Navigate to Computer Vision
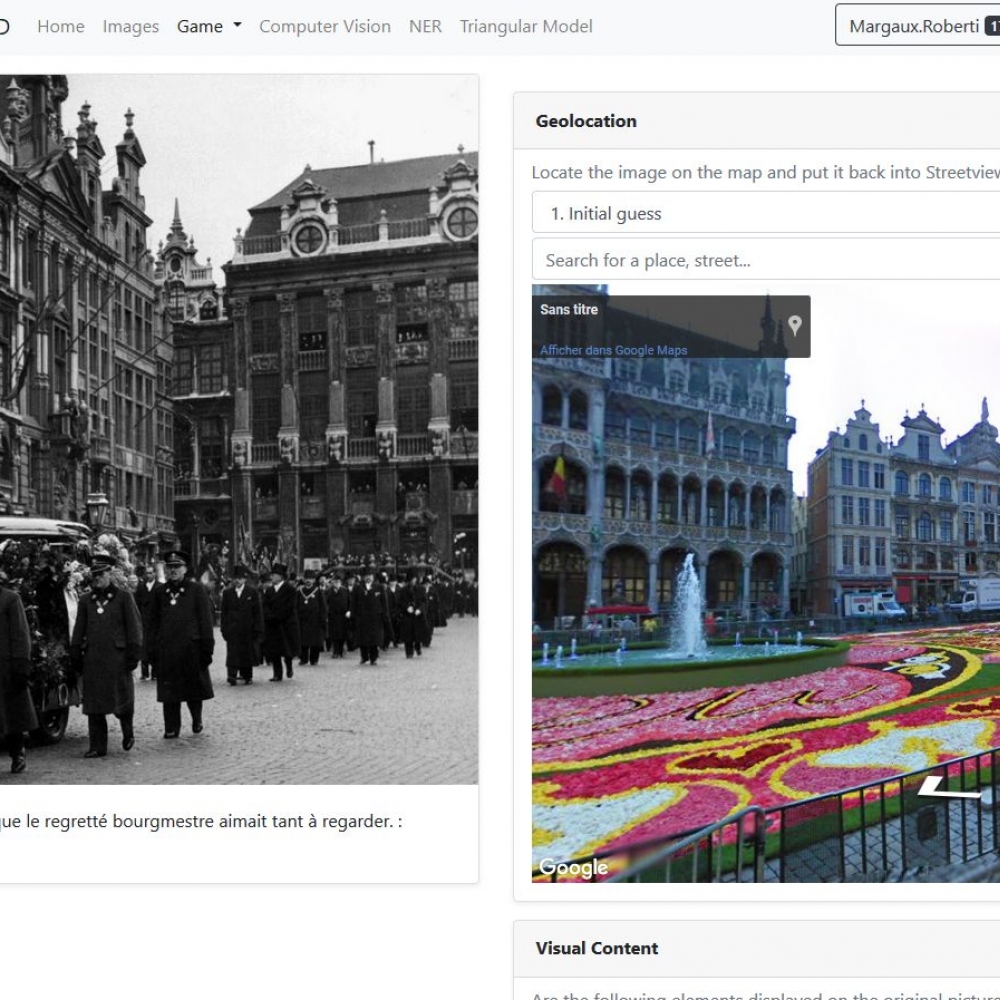The width and height of the screenshot is (1000, 1000). (325, 26)
